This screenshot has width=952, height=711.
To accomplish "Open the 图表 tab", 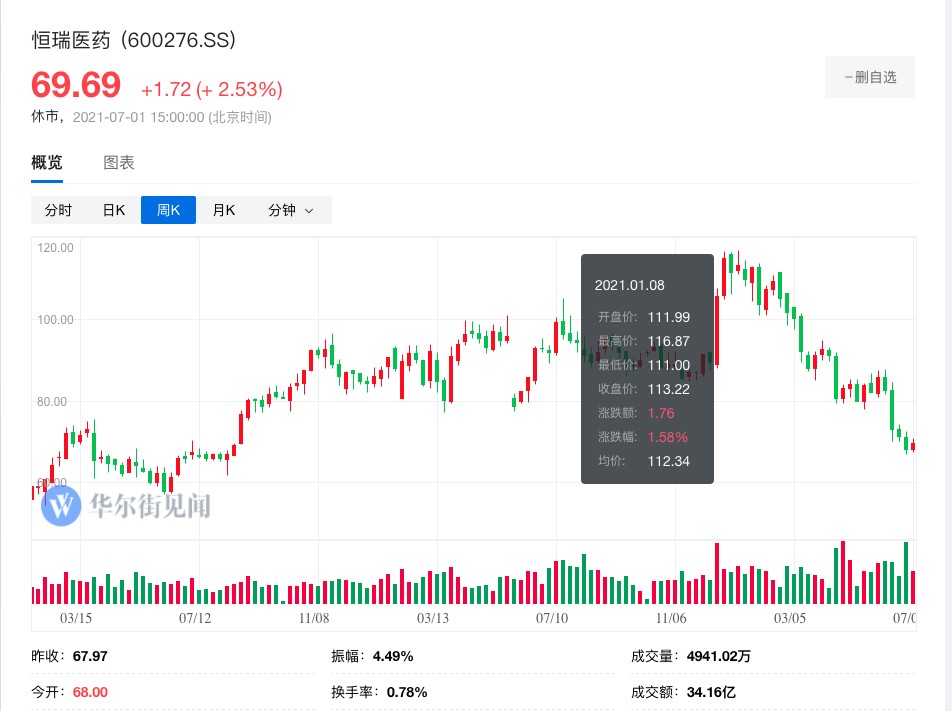I will (119, 163).
